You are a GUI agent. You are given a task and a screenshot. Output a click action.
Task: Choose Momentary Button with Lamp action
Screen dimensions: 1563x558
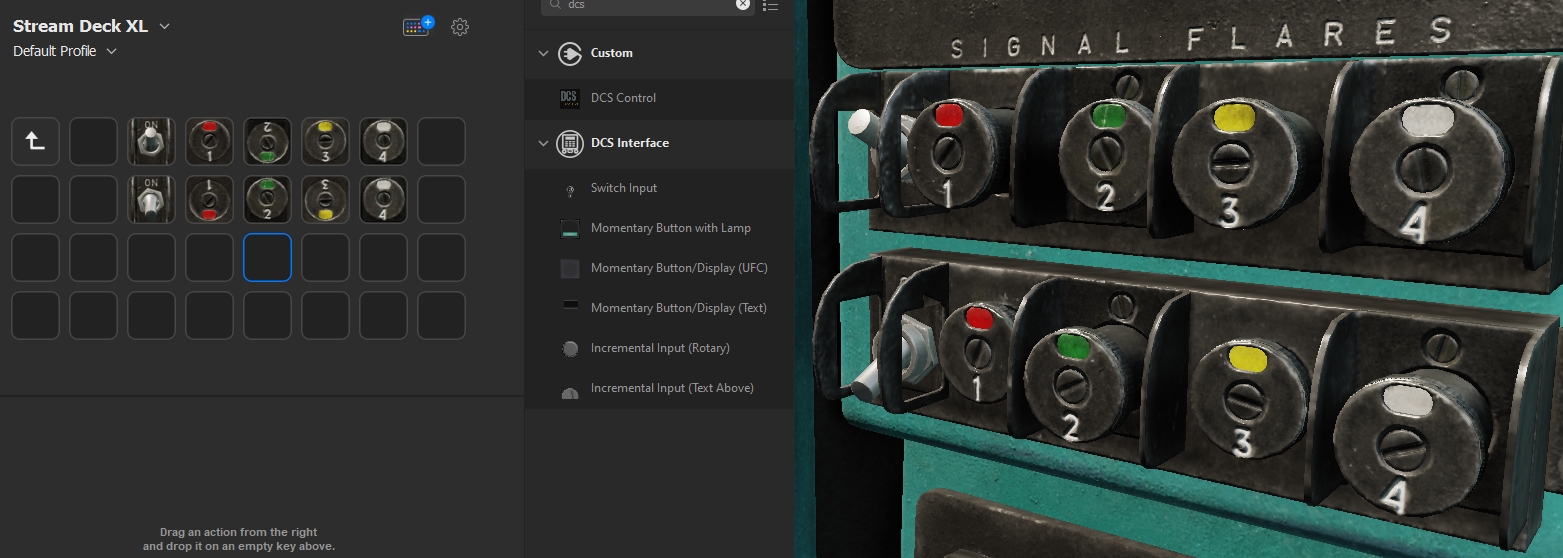point(670,228)
